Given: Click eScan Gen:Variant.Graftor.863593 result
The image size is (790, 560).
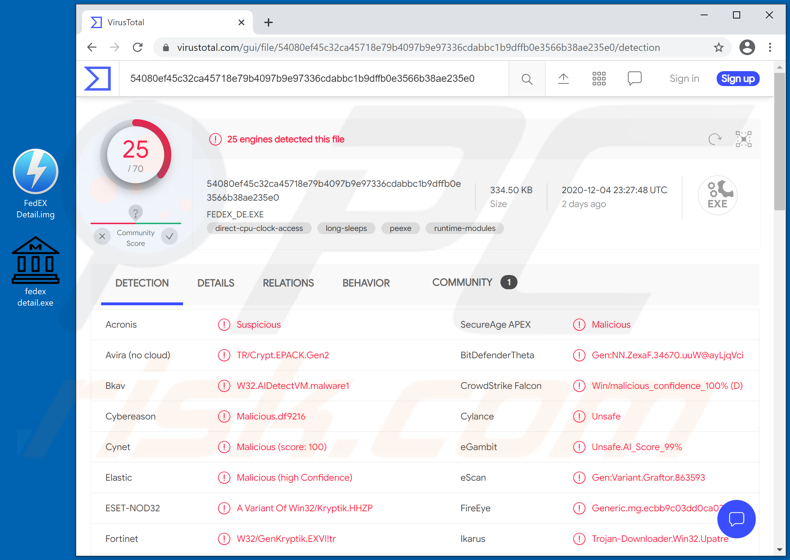Looking at the screenshot, I should pyautogui.click(x=648, y=478).
